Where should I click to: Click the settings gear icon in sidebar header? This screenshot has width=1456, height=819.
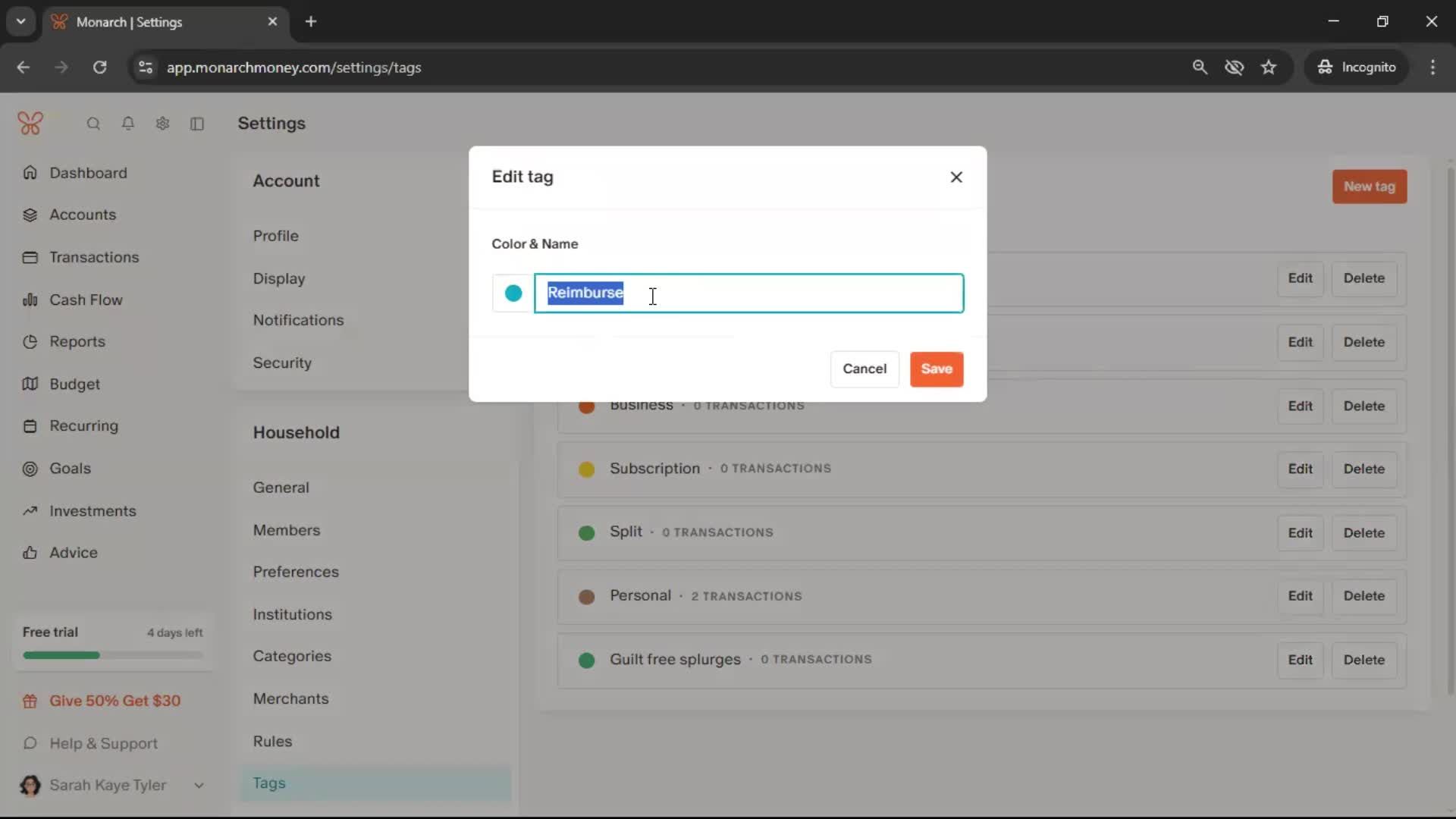click(162, 124)
